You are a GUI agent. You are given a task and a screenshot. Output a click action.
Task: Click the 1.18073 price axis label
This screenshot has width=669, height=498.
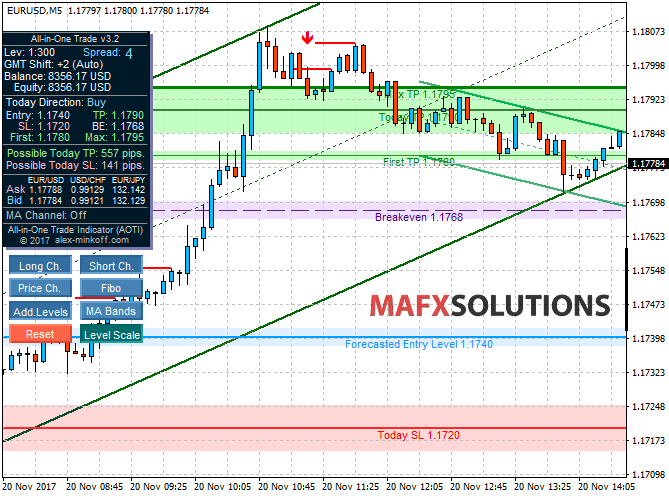point(648,32)
